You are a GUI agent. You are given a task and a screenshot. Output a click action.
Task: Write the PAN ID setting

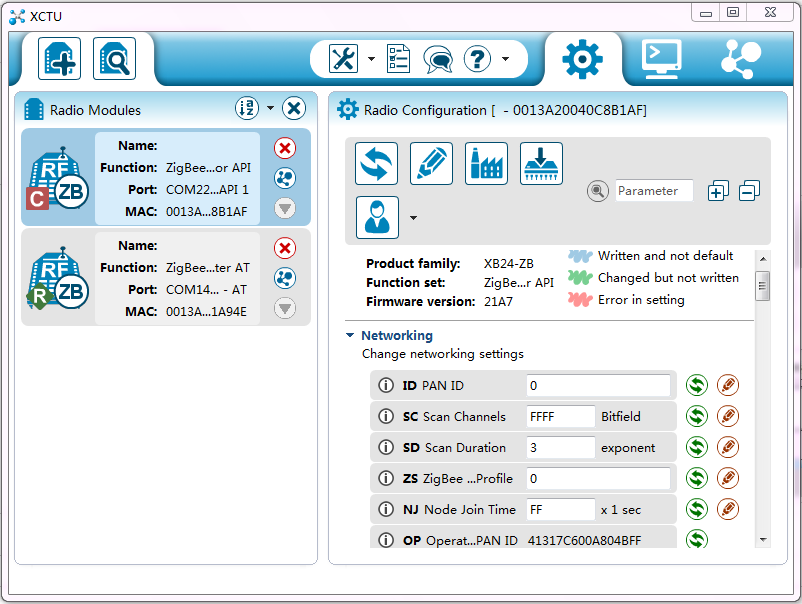pyautogui.click(x=728, y=385)
